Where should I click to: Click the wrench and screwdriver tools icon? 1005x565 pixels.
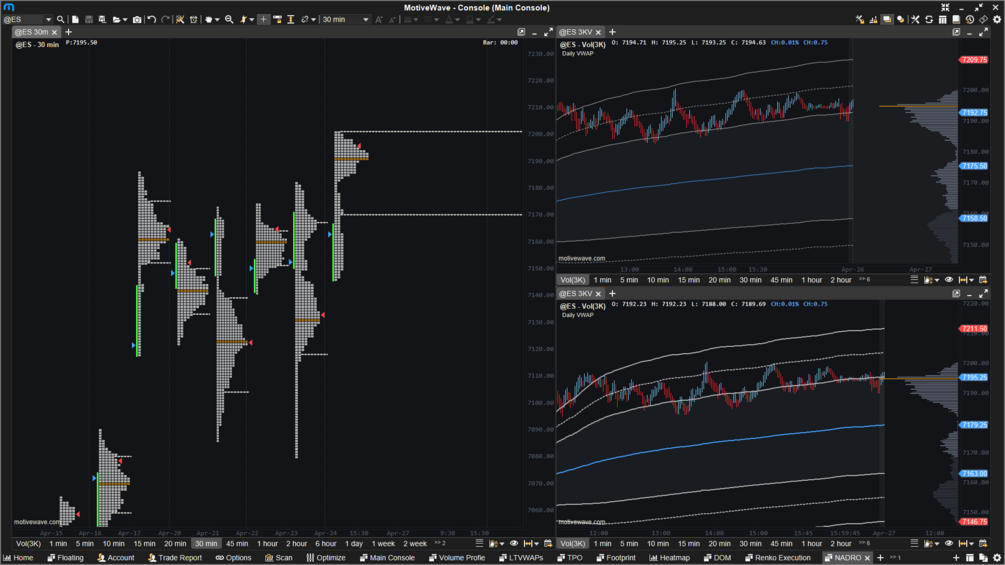[915, 20]
